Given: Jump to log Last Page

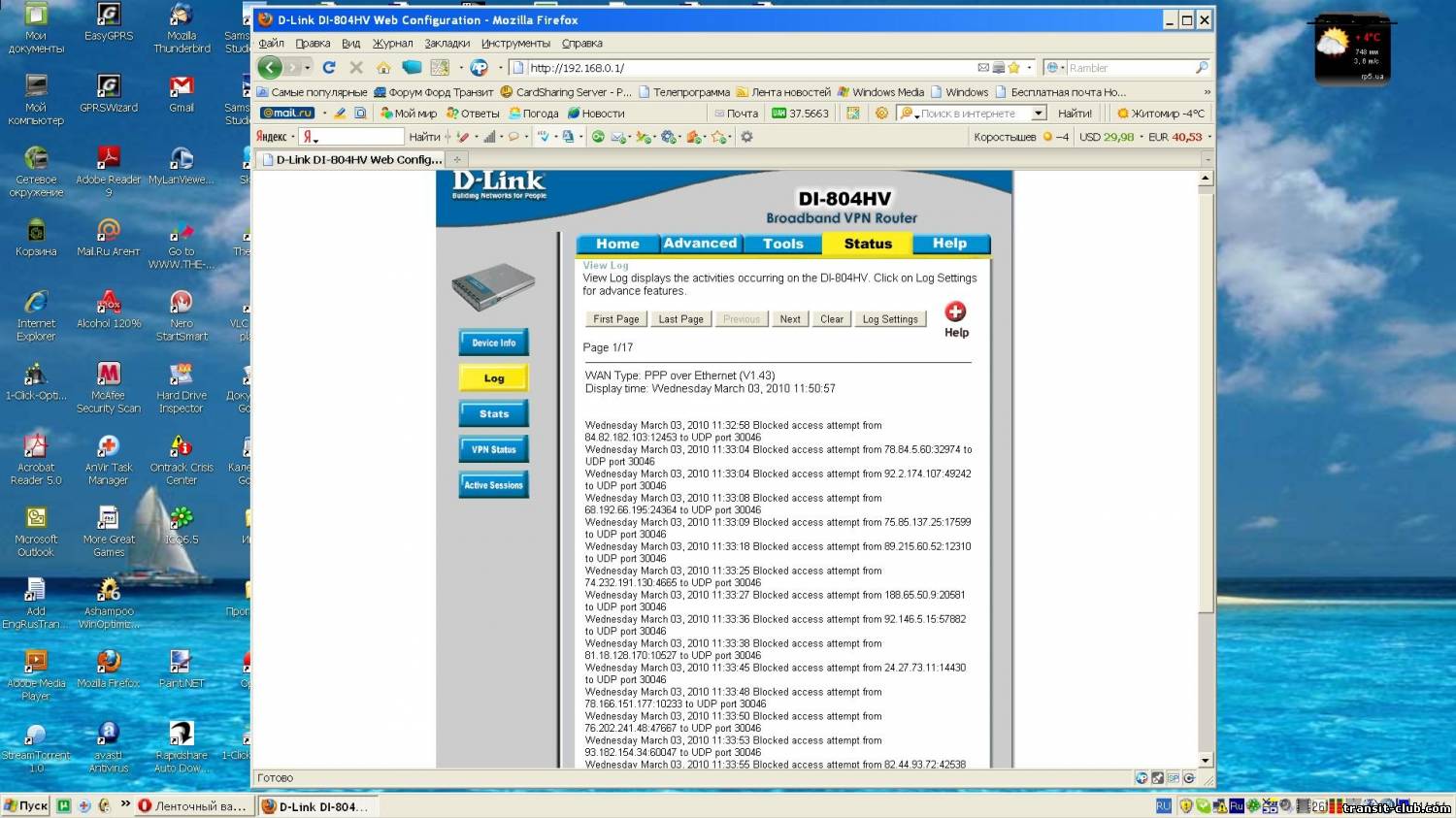Looking at the screenshot, I should click(680, 319).
